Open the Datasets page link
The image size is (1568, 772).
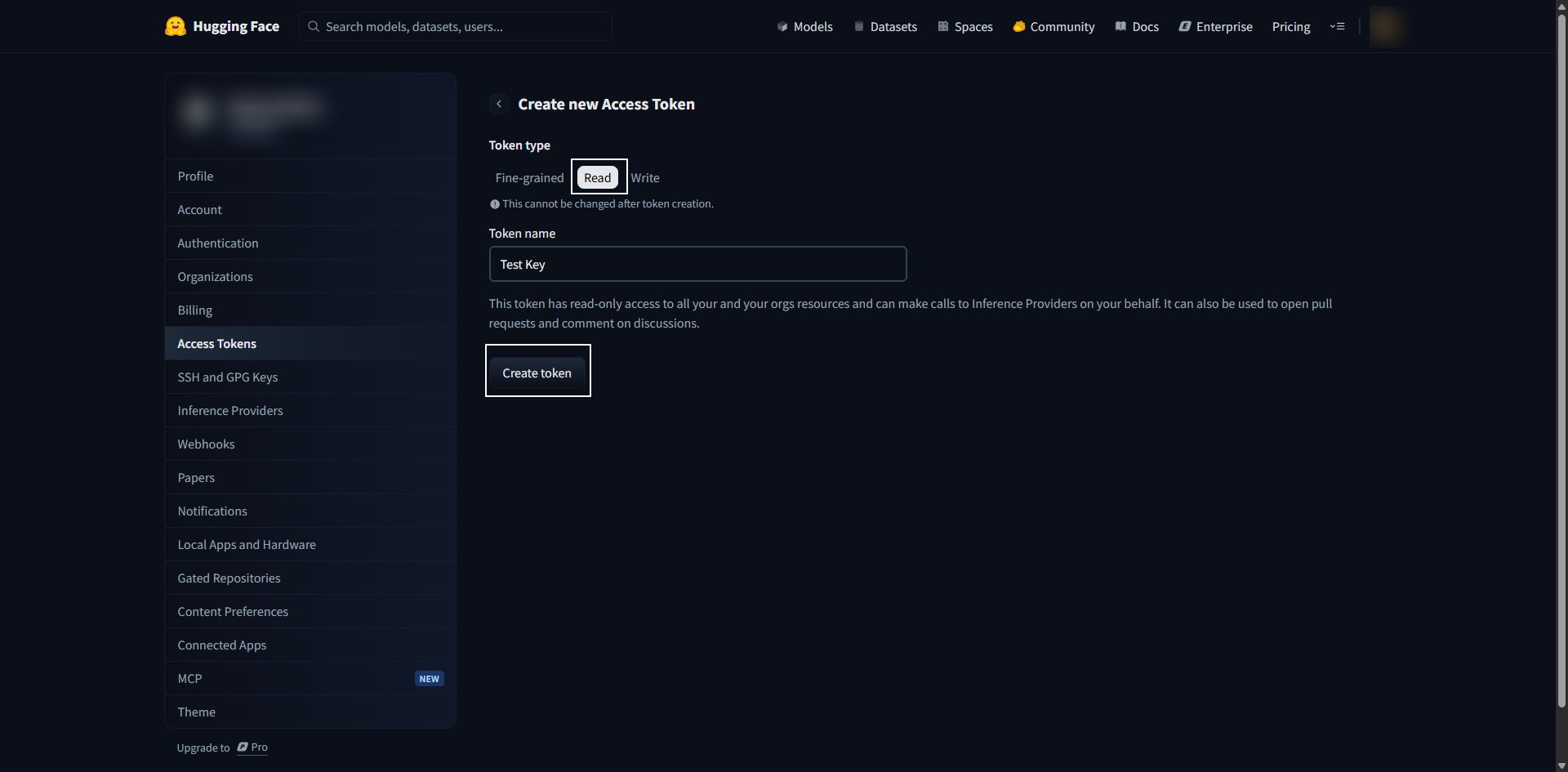pos(885,26)
